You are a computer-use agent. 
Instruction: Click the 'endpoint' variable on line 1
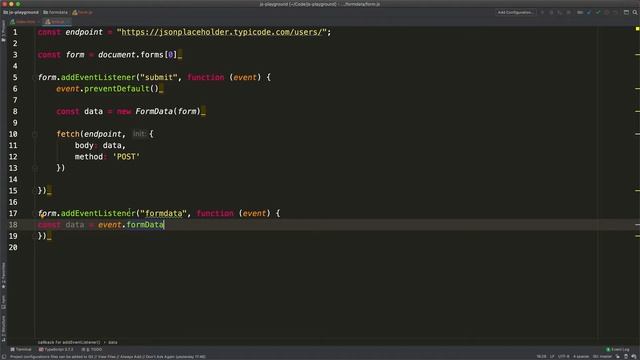[84, 32]
